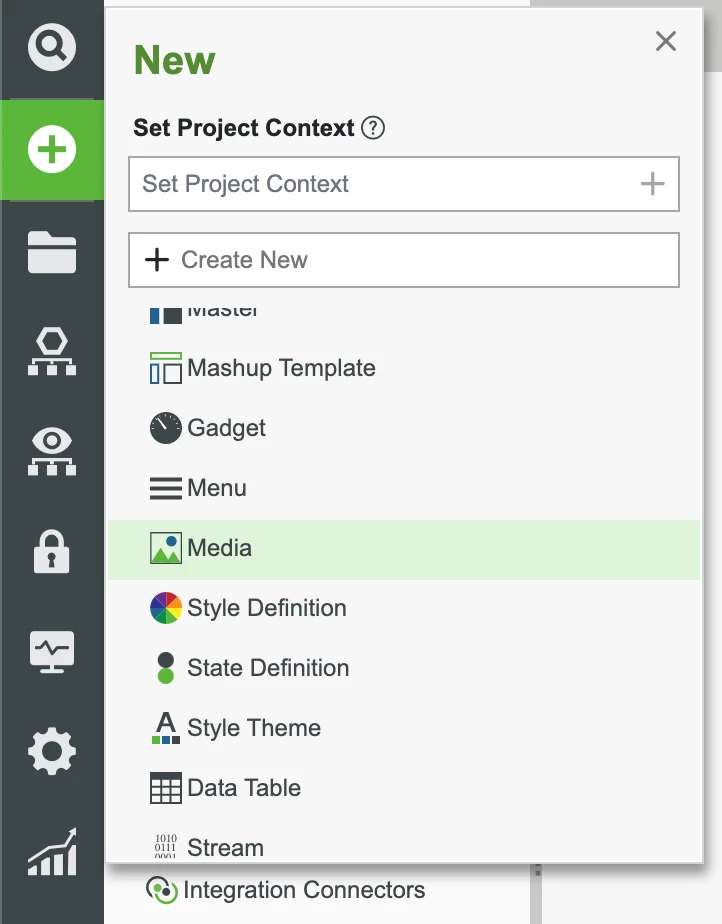
Task: Click the Create New button
Action: [x=404, y=260]
